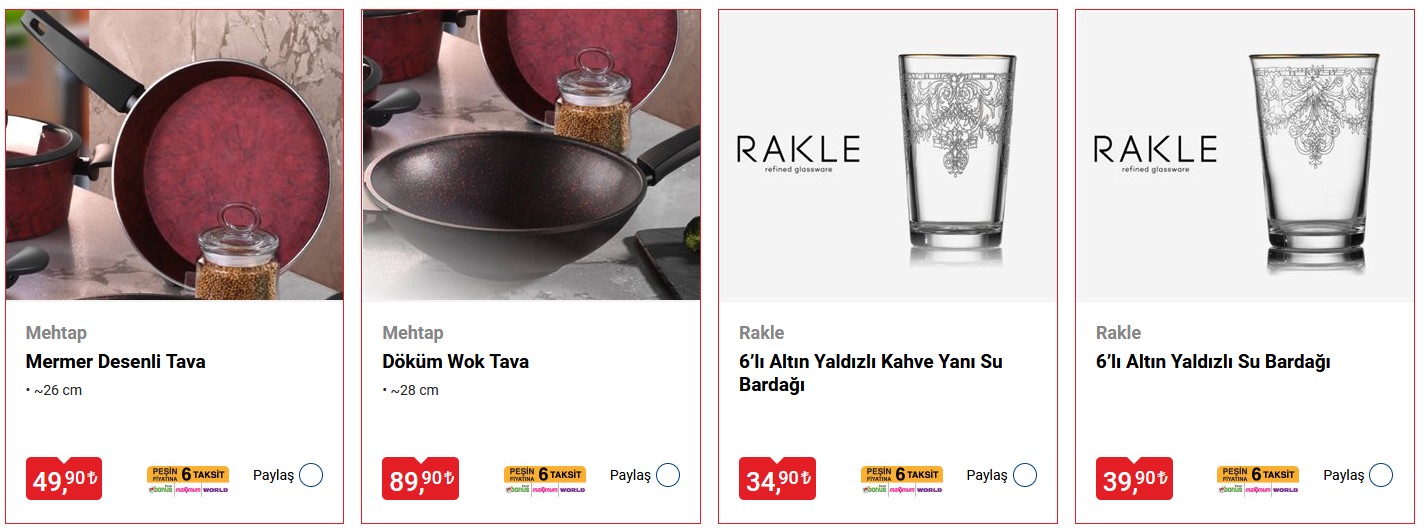1424x528 pixels.
Task: Click the share circle on Kahve Yanı Su Bardağı card
Action: coord(1025,475)
